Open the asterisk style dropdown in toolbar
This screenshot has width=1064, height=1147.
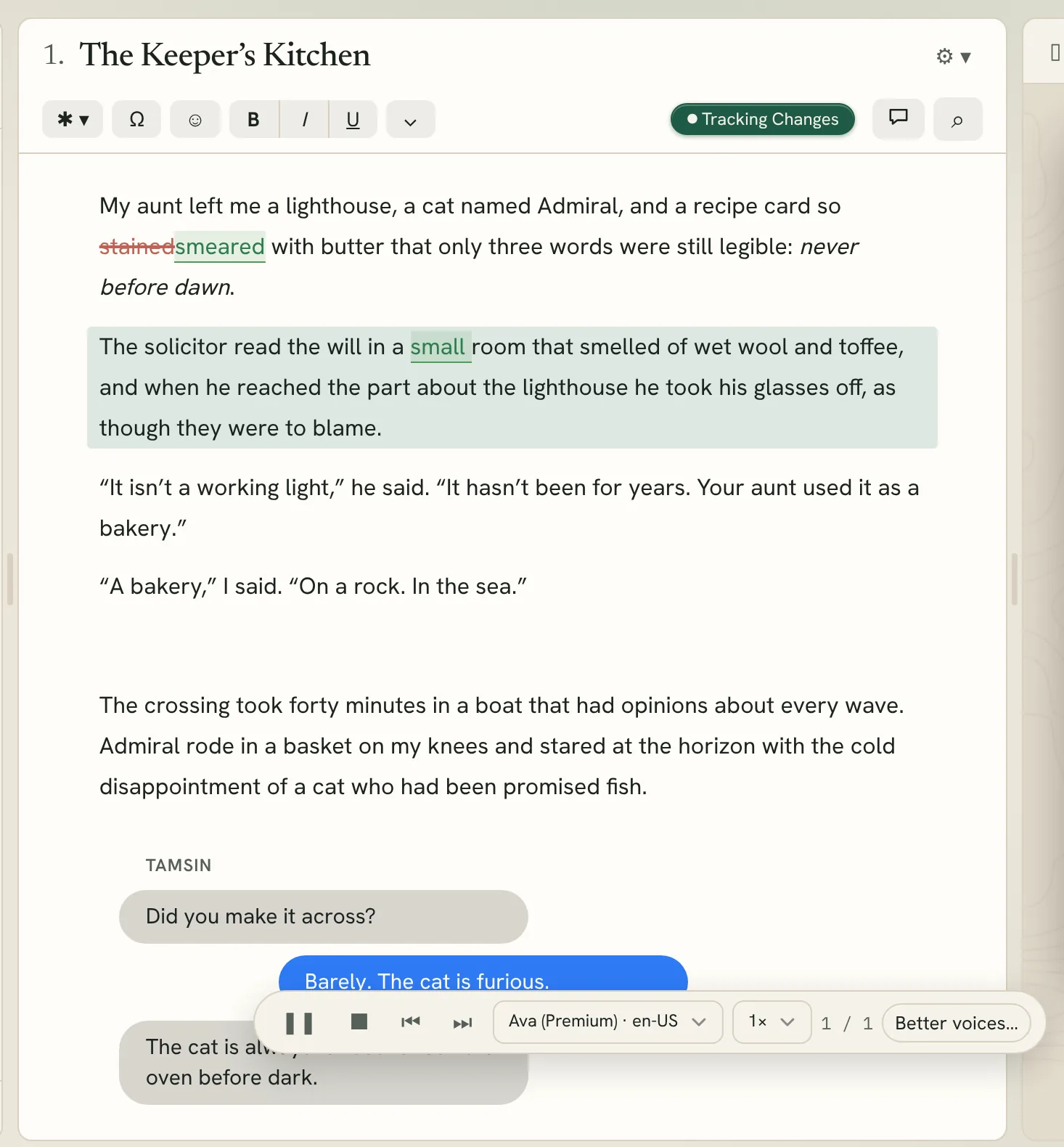pos(73,119)
